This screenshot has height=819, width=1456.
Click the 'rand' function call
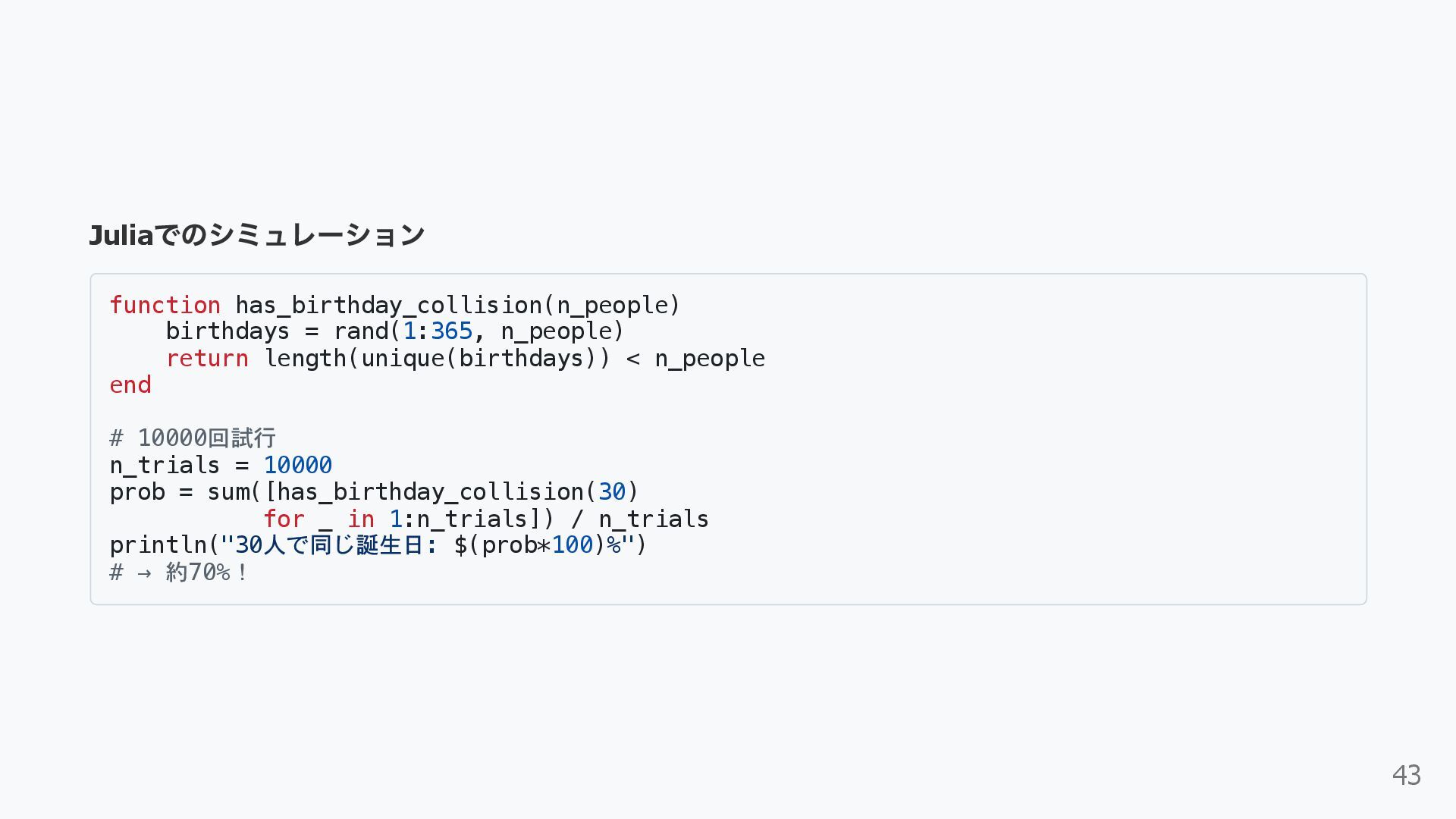pos(361,331)
